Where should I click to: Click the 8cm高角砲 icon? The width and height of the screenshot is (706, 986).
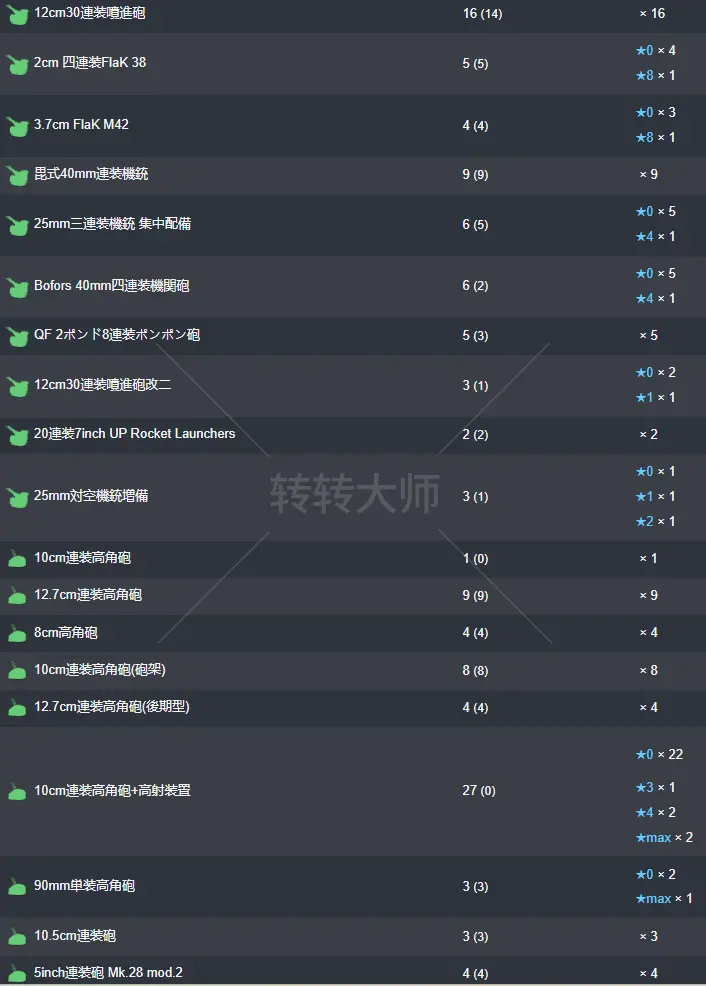(x=17, y=634)
